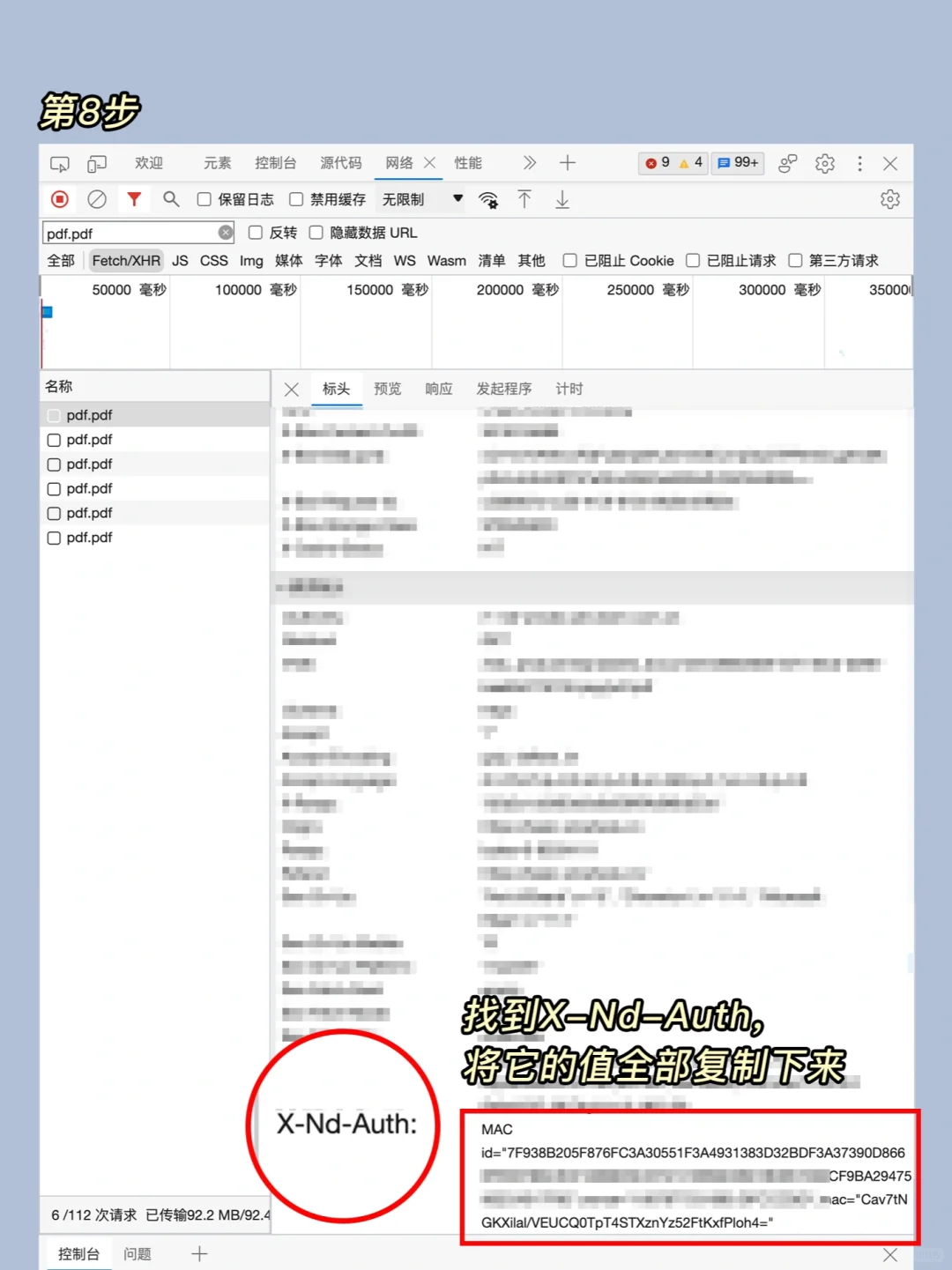Click the 50000 毫秒 timeline marker
The image size is (952, 1270).
pyautogui.click(x=129, y=290)
